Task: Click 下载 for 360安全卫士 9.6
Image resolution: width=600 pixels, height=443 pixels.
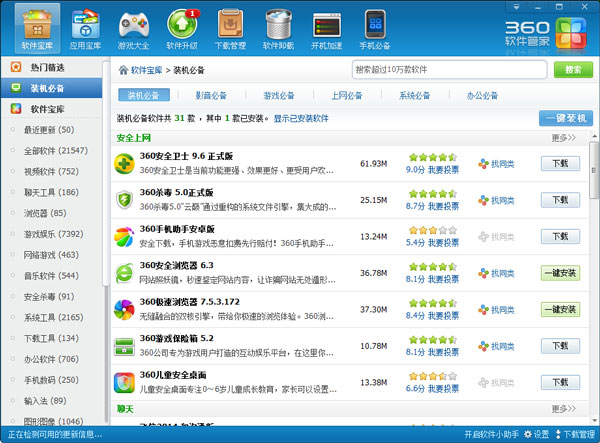Action: coord(560,164)
